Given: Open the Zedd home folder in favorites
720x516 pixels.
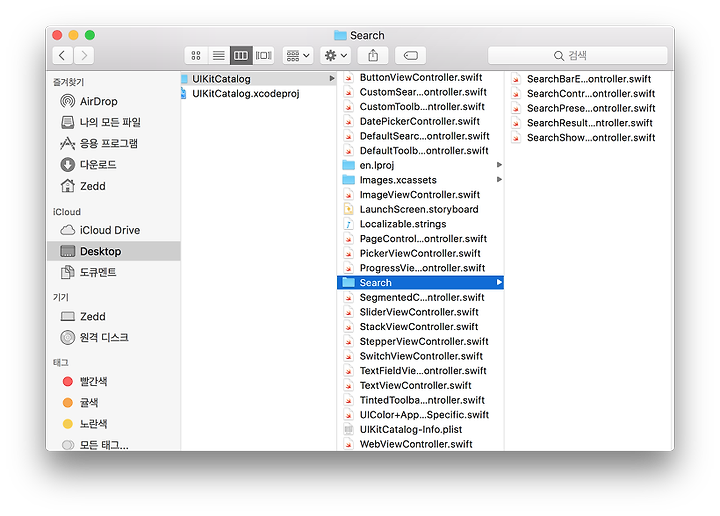Looking at the screenshot, I should pyautogui.click(x=113, y=186).
